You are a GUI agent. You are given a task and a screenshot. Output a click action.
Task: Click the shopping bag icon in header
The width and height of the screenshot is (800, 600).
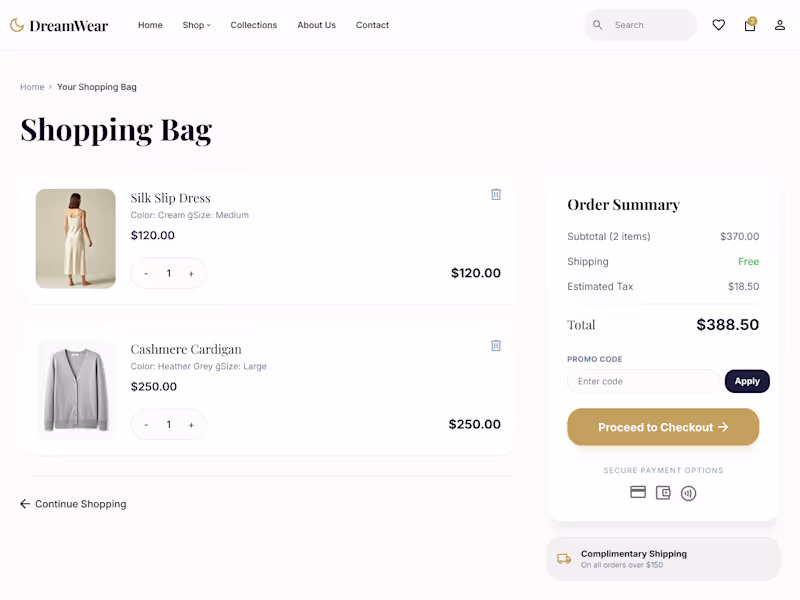click(749, 24)
